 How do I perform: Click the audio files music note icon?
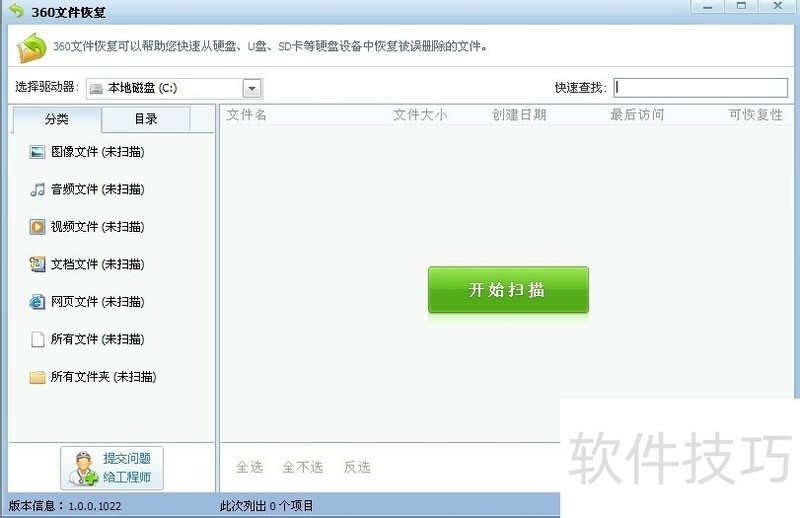coord(37,190)
